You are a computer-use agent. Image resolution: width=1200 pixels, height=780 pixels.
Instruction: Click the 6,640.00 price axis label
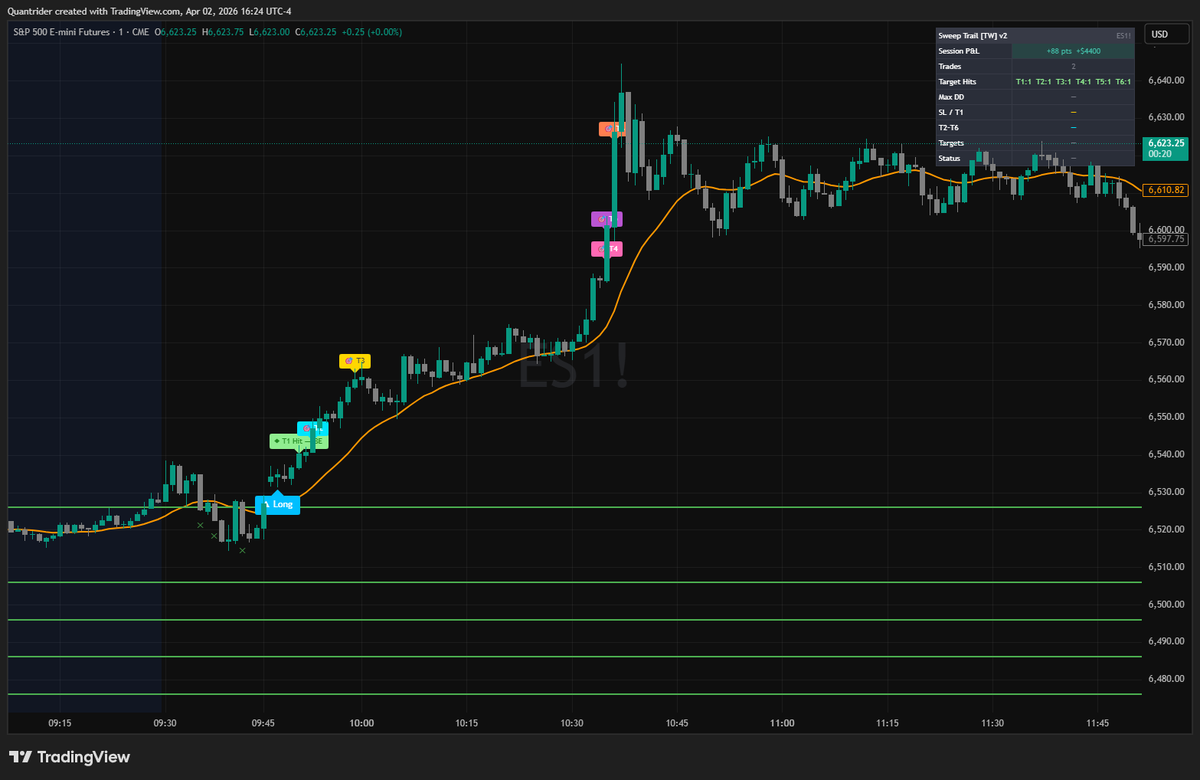(x=1167, y=80)
